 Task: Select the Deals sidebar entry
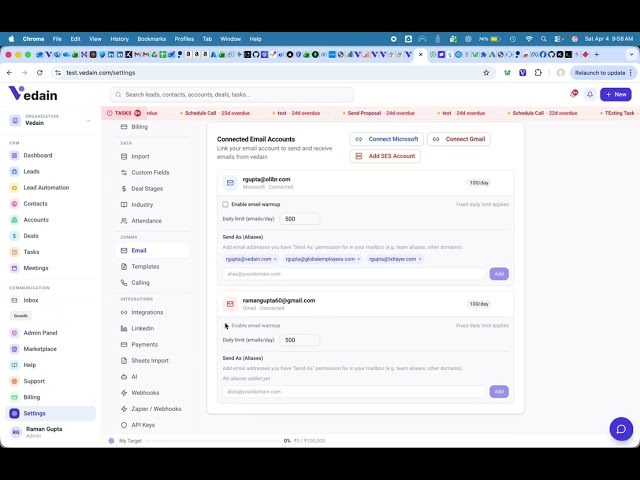click(31, 236)
